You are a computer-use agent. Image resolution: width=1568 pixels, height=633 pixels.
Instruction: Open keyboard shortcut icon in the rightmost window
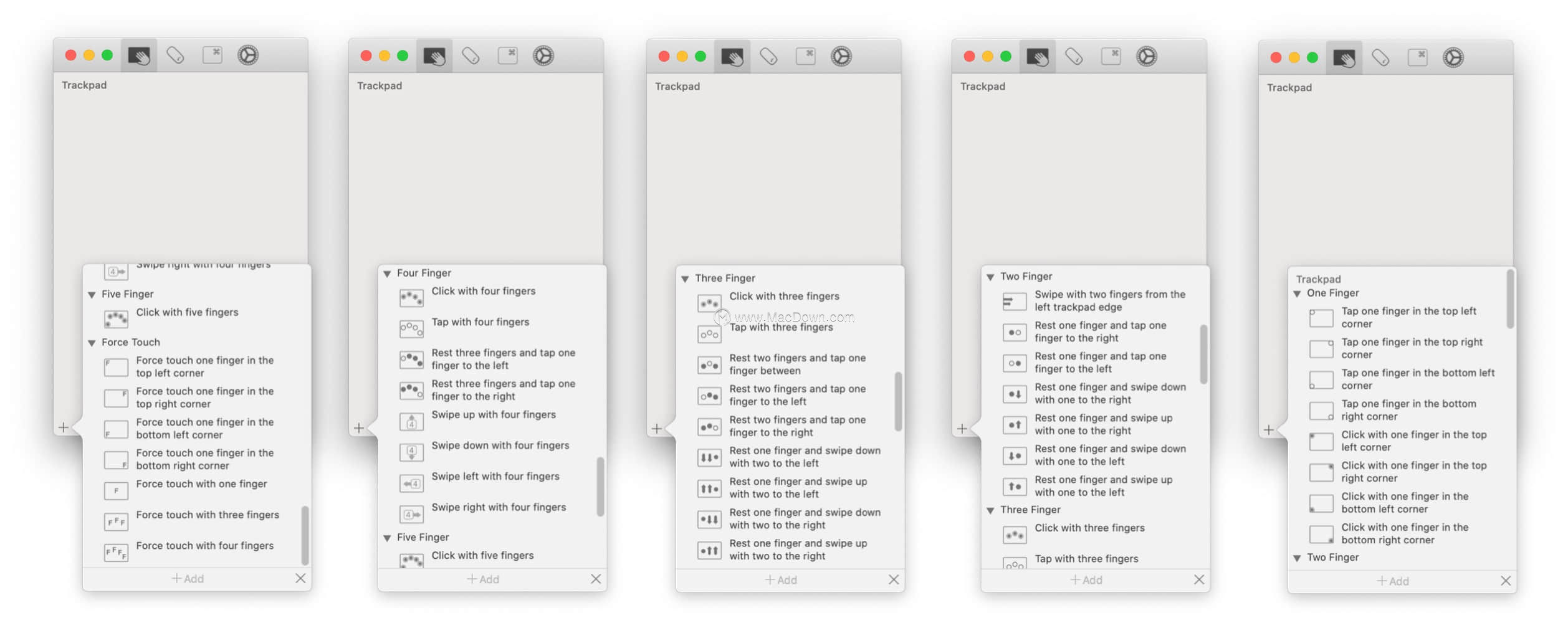(x=1418, y=57)
